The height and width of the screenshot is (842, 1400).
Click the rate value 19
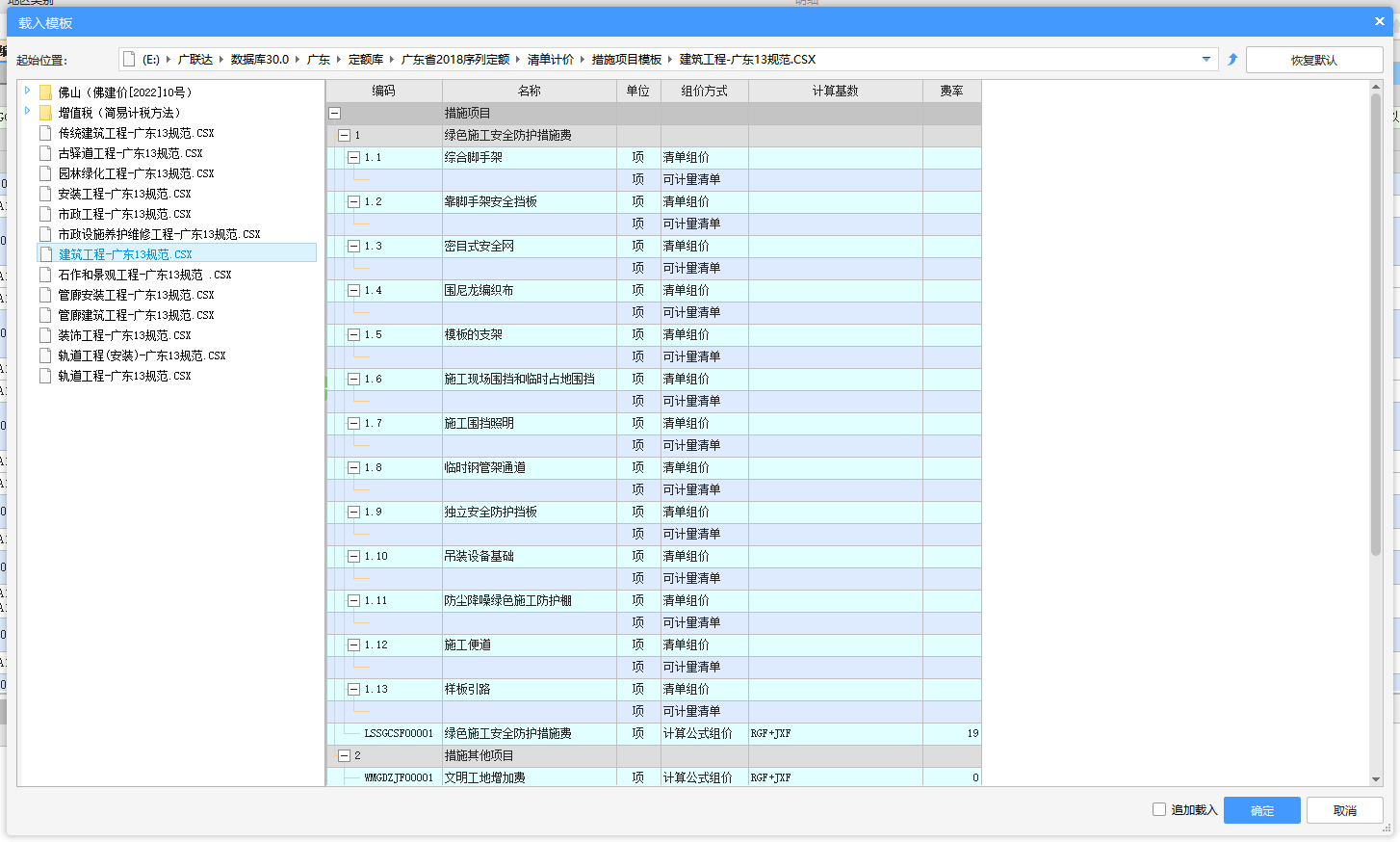click(972, 733)
